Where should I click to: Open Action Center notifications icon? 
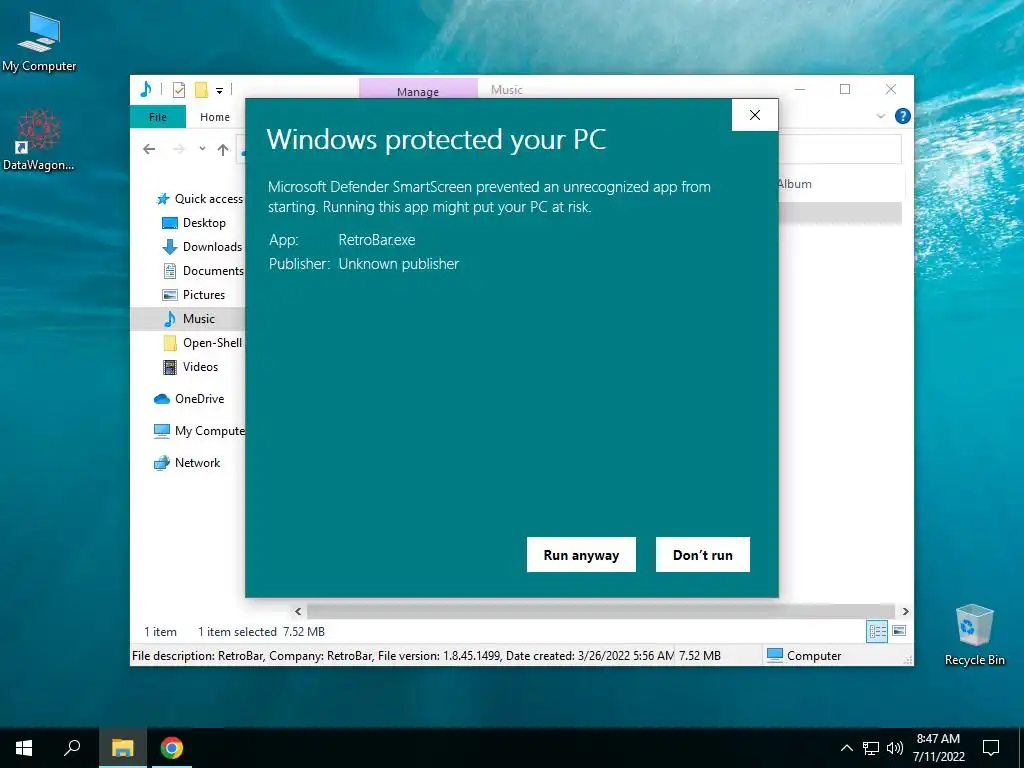click(991, 748)
